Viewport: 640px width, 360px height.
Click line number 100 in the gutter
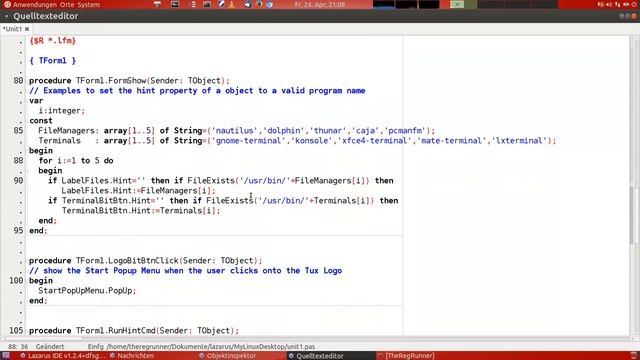tap(16, 280)
